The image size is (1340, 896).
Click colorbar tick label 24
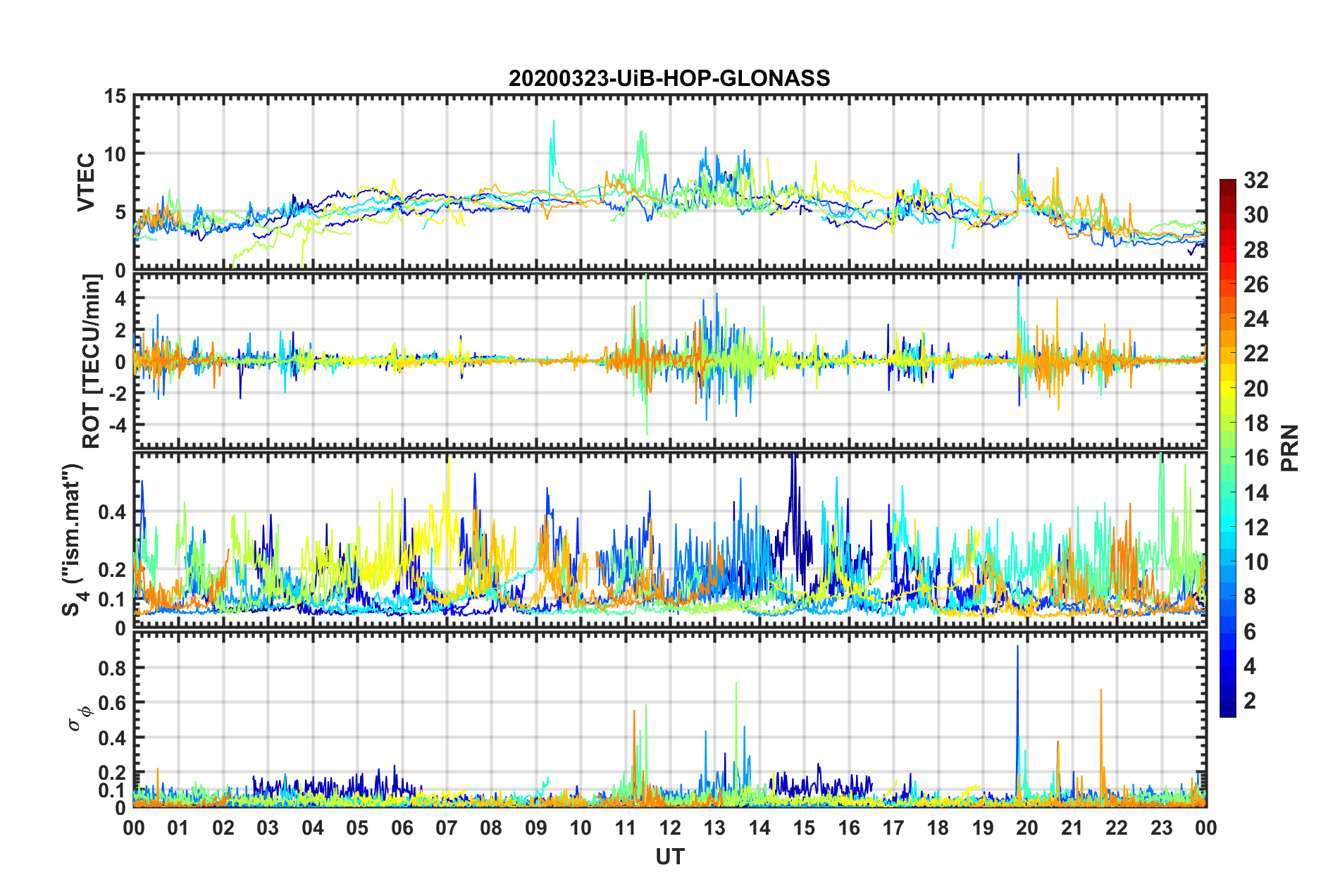coord(1255,319)
